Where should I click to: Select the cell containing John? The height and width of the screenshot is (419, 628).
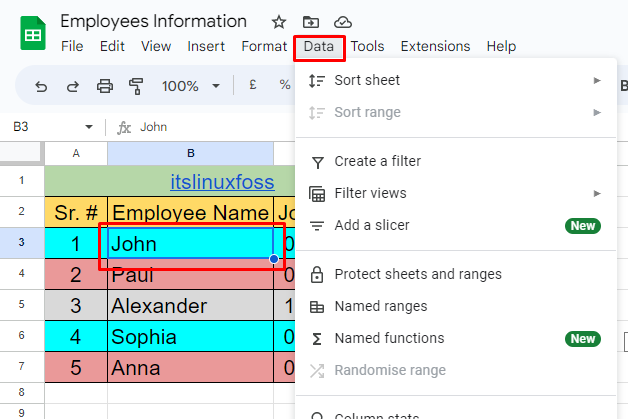coord(191,244)
